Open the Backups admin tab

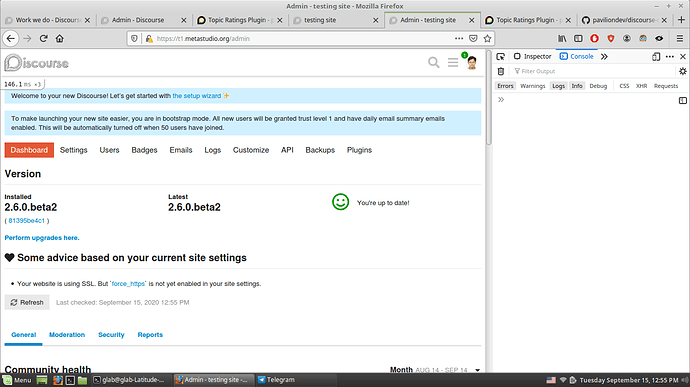[320, 150]
